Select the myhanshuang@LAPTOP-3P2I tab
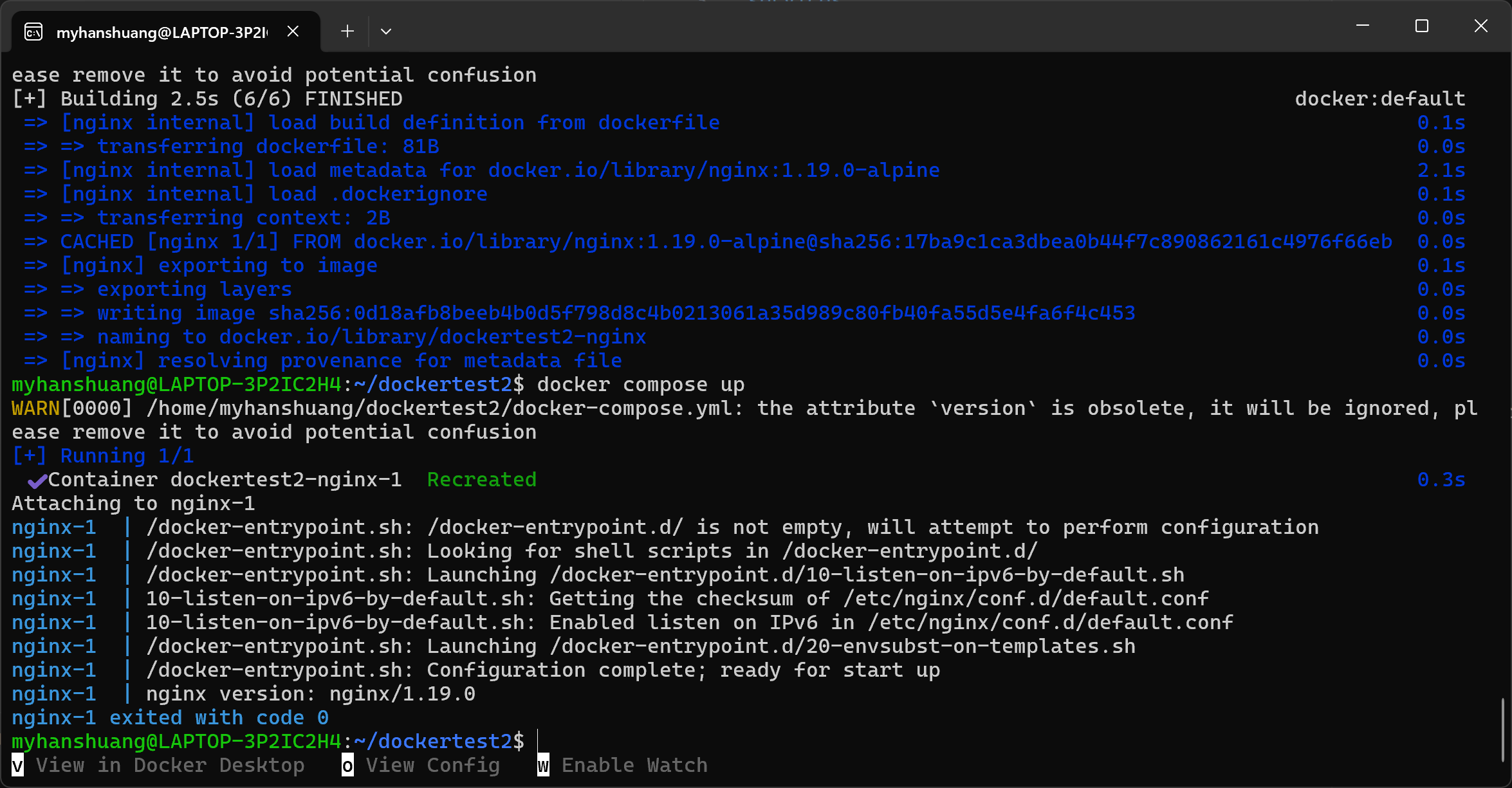Screen dimensions: 1512x788 (161, 32)
